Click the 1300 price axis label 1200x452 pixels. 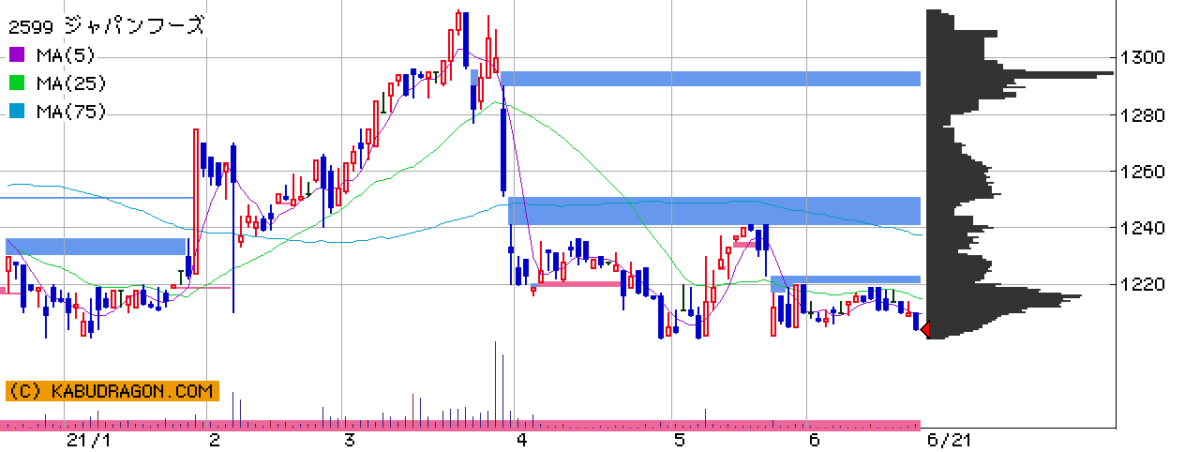coord(1142,58)
